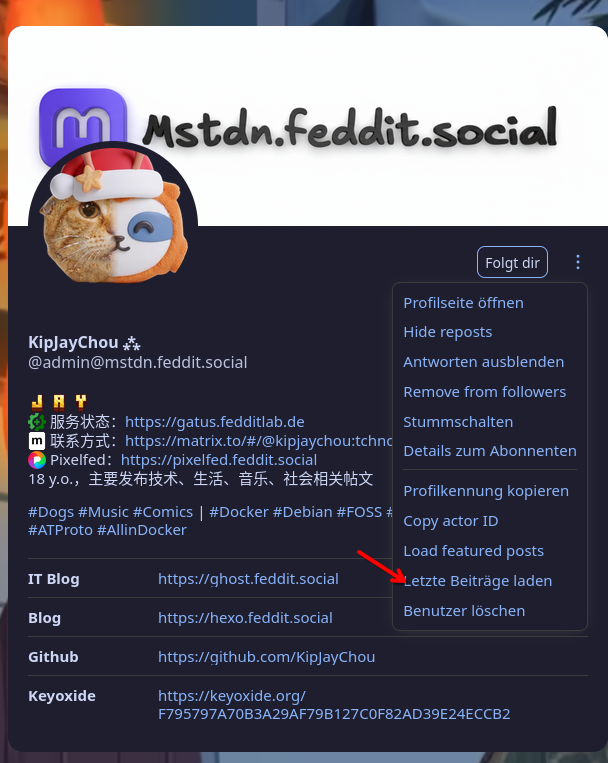Choose 'Remove from followers'
Viewport: 608px width, 763px height.
pyautogui.click(x=484, y=392)
